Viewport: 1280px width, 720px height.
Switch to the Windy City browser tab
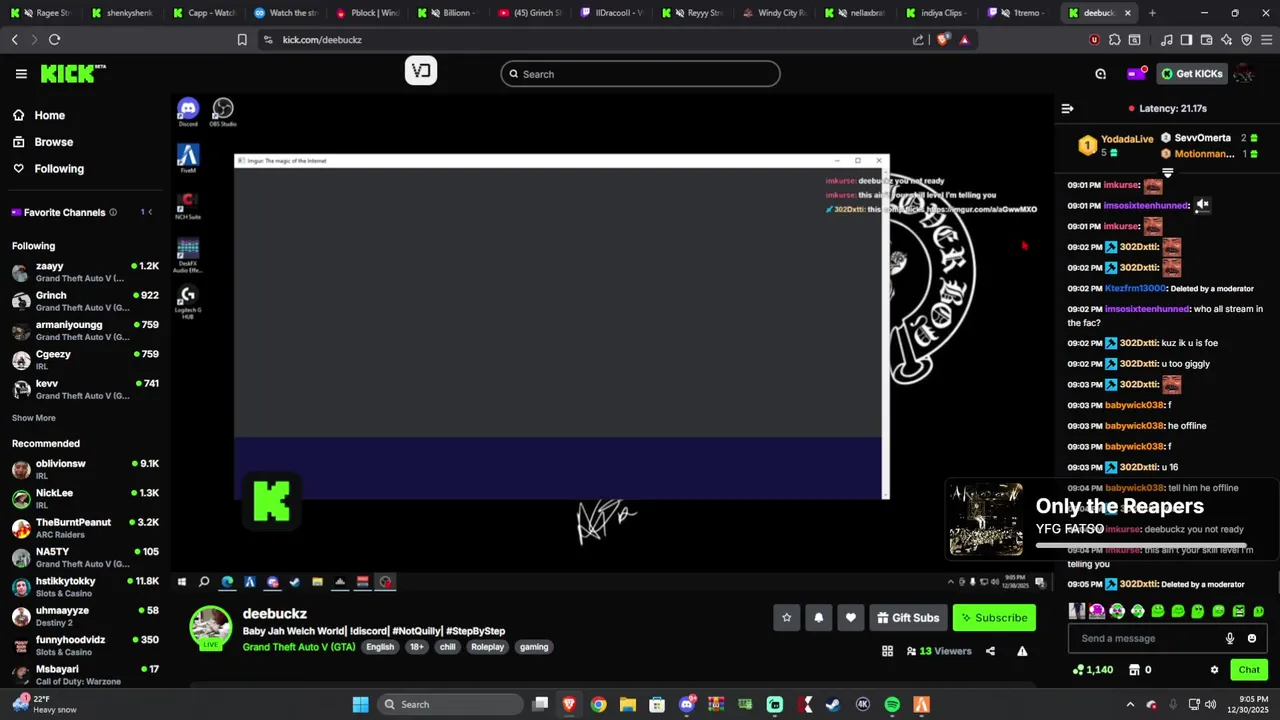pos(773,13)
